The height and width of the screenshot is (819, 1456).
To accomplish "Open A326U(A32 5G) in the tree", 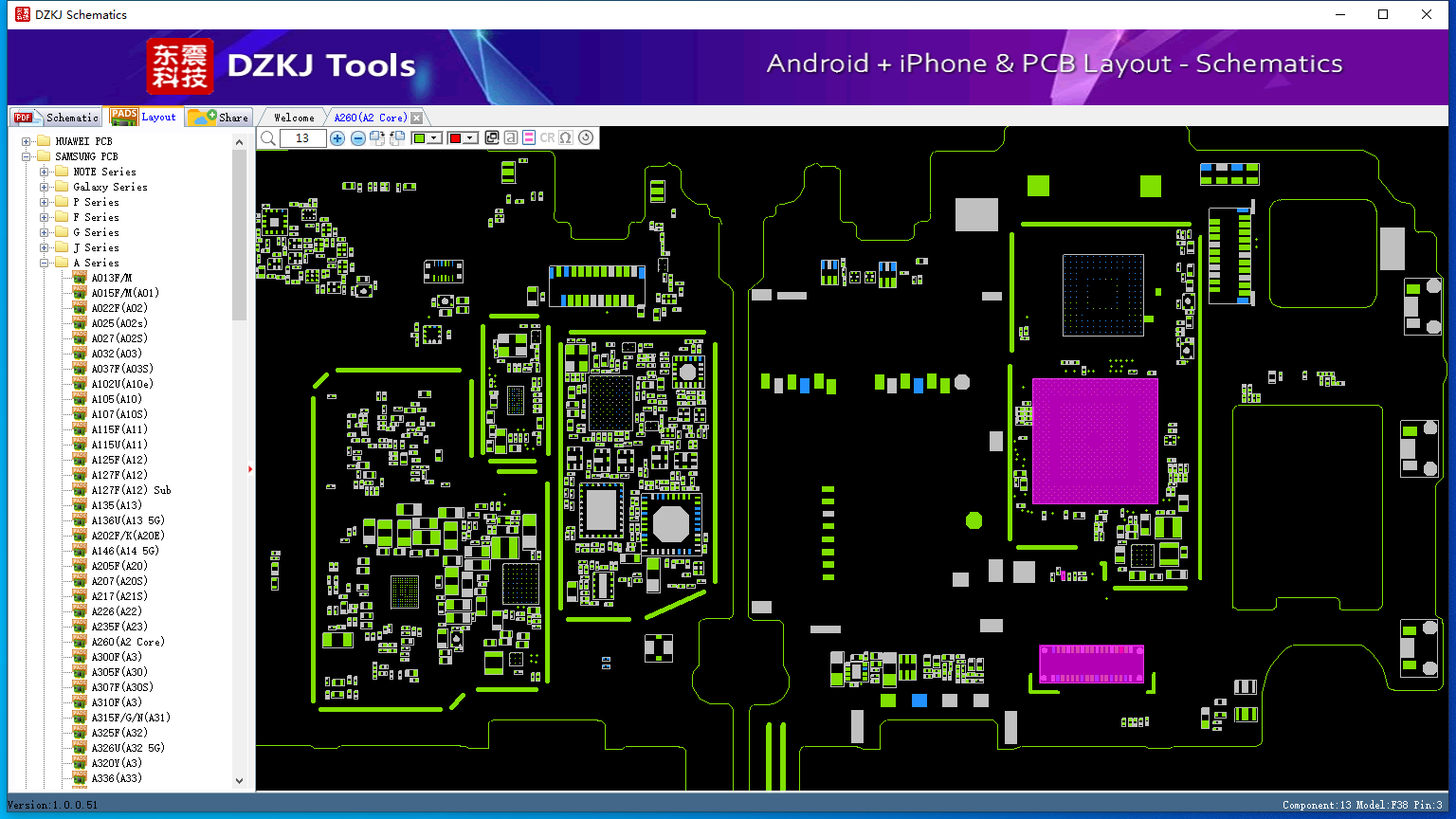I will (128, 748).
